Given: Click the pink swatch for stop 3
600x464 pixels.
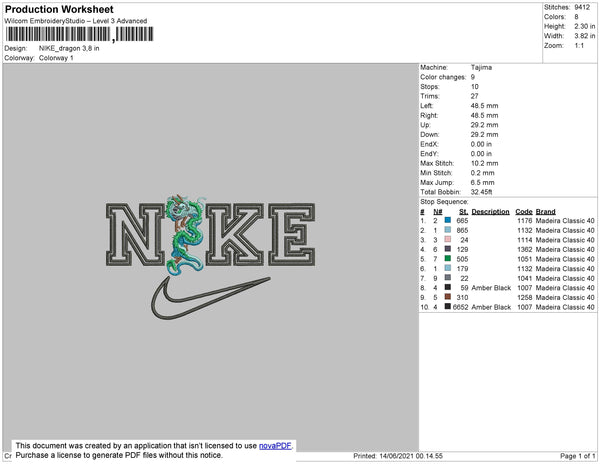Looking at the screenshot, I should [x=448, y=239].
